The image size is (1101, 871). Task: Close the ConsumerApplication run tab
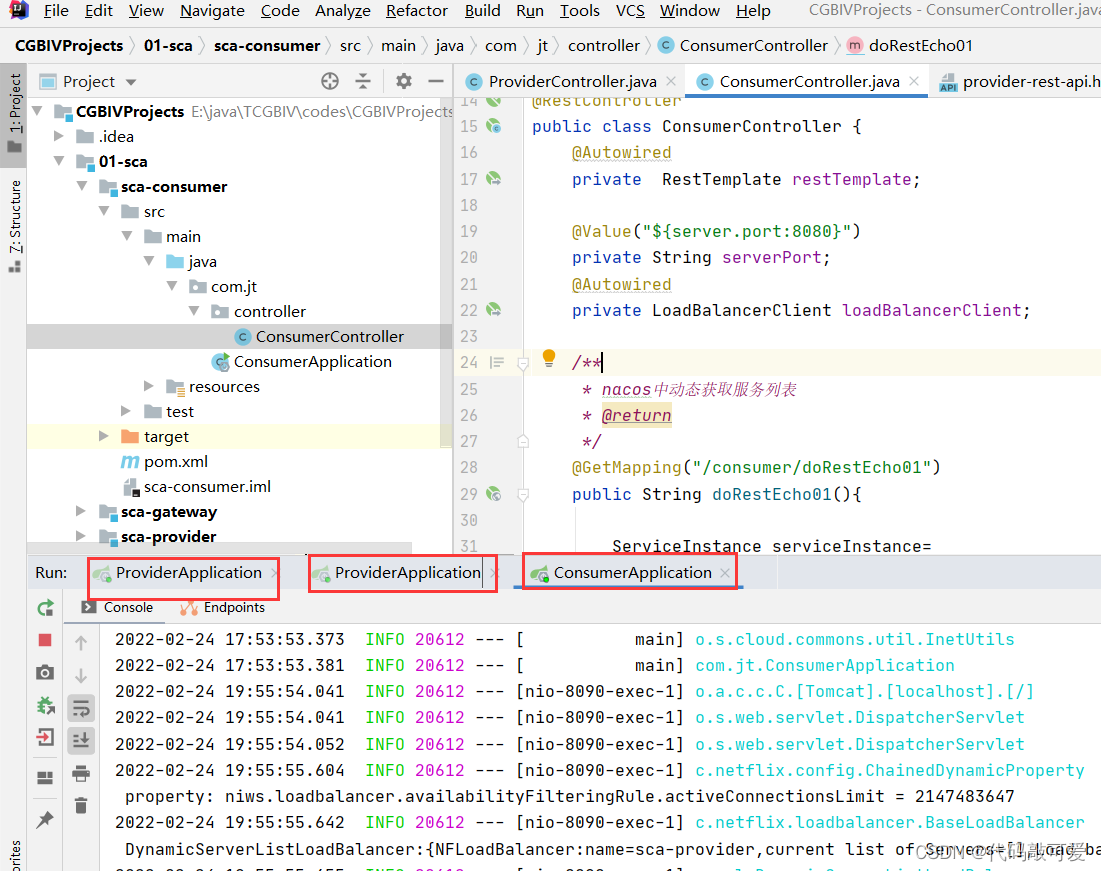click(725, 573)
